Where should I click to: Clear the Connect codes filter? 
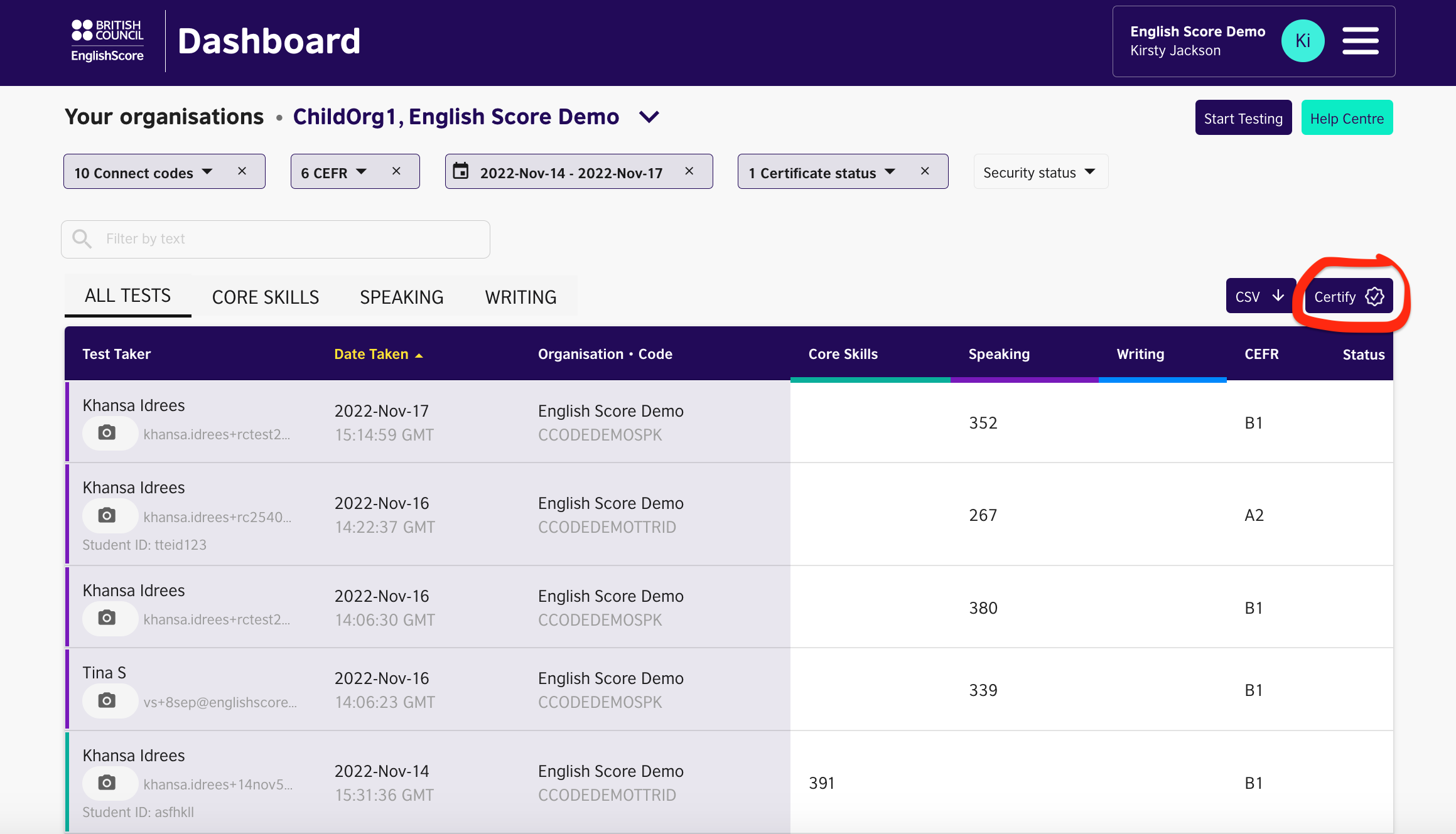coord(242,171)
